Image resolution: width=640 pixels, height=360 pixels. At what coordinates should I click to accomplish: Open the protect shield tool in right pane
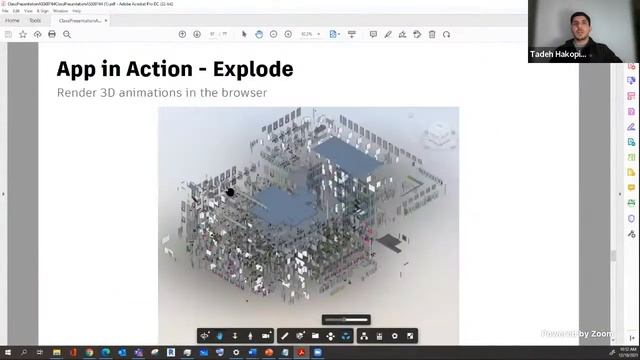coord(631,218)
